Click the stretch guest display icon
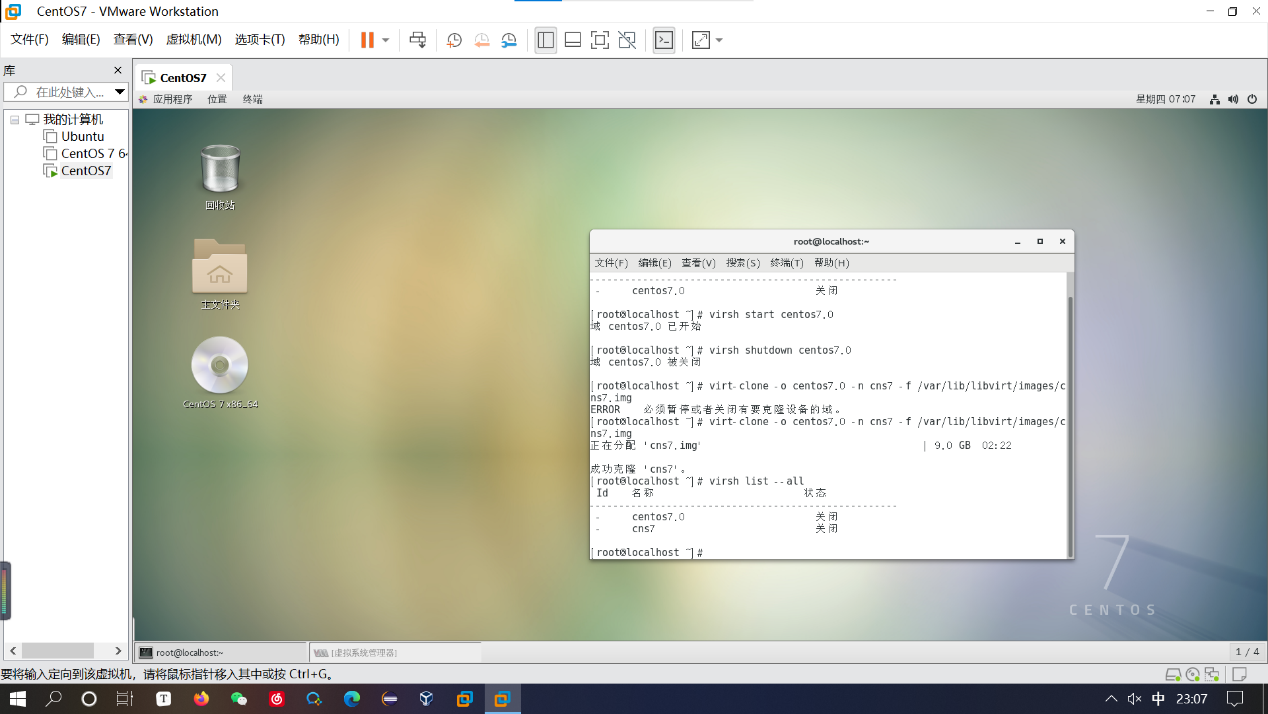 (701, 40)
